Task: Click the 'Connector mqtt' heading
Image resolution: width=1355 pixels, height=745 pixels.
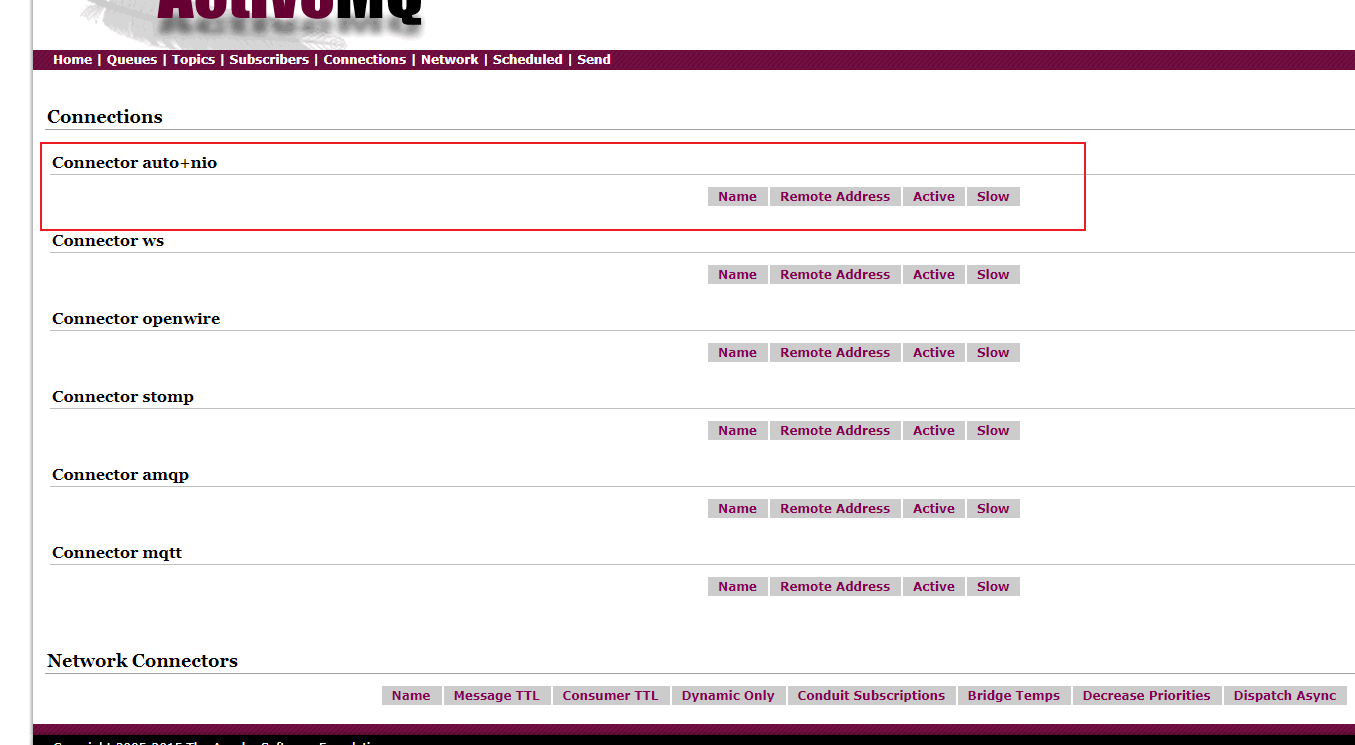Action: tap(117, 553)
